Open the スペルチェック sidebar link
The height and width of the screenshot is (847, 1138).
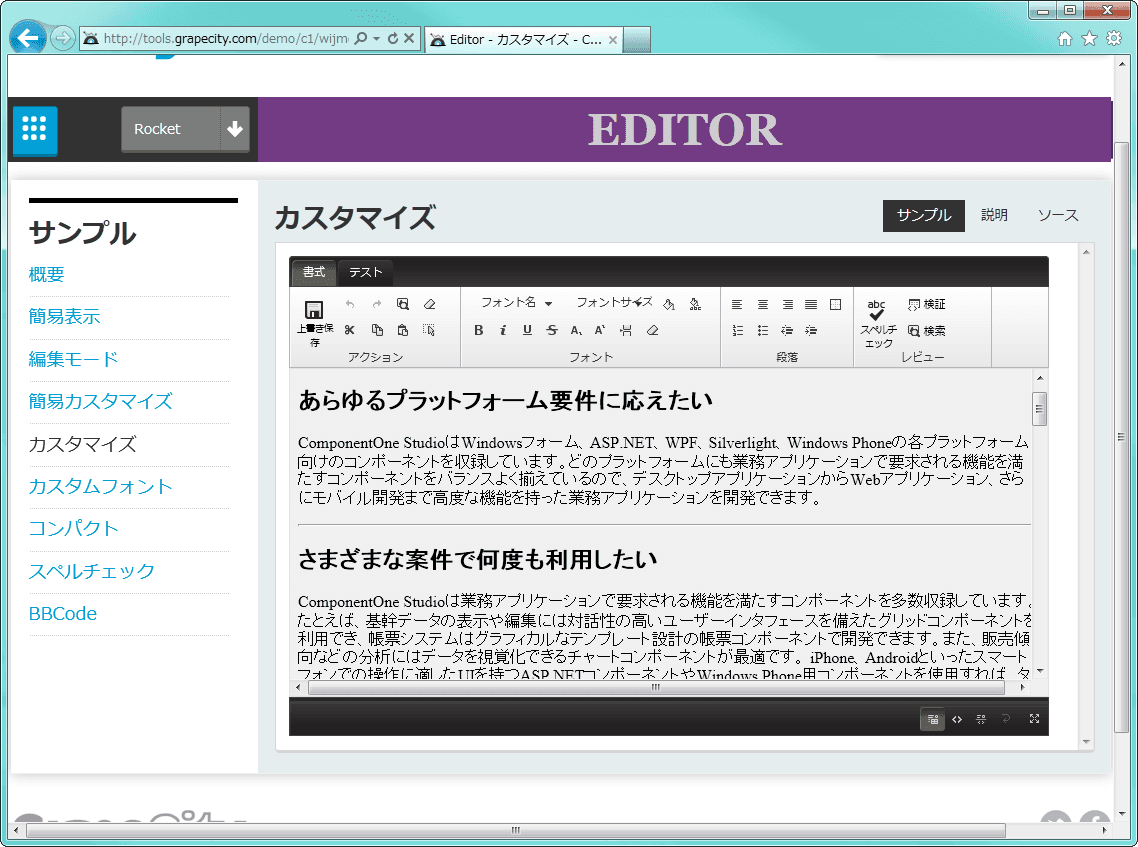click(x=91, y=570)
